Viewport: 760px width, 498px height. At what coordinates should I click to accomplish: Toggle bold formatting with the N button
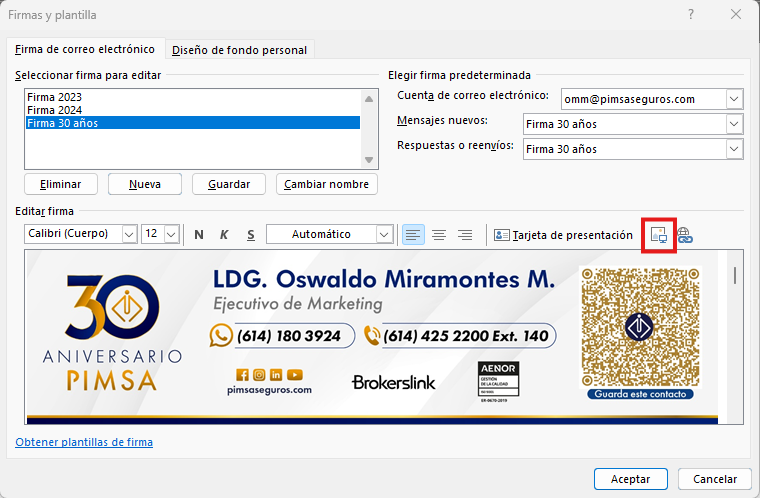click(x=199, y=235)
